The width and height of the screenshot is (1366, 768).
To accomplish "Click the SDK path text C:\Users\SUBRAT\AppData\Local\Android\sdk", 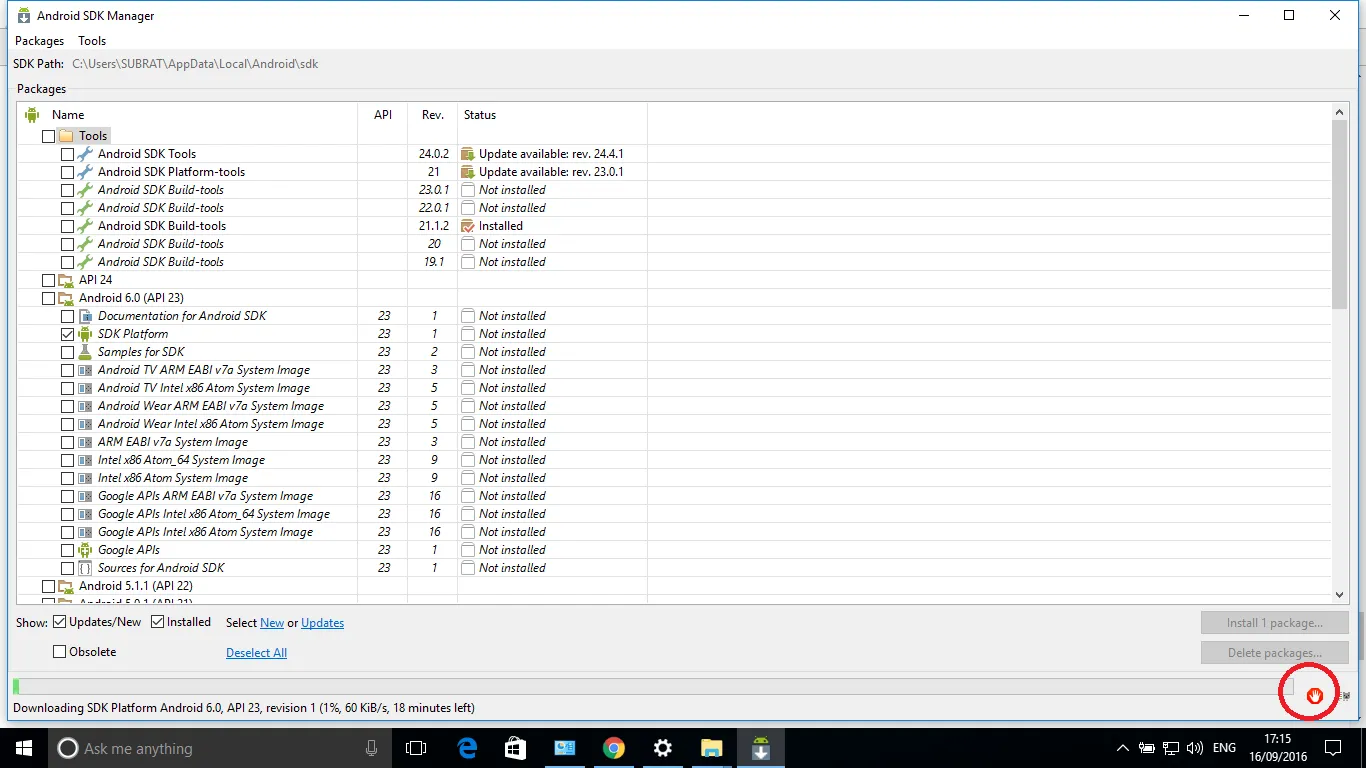I will click(195, 64).
